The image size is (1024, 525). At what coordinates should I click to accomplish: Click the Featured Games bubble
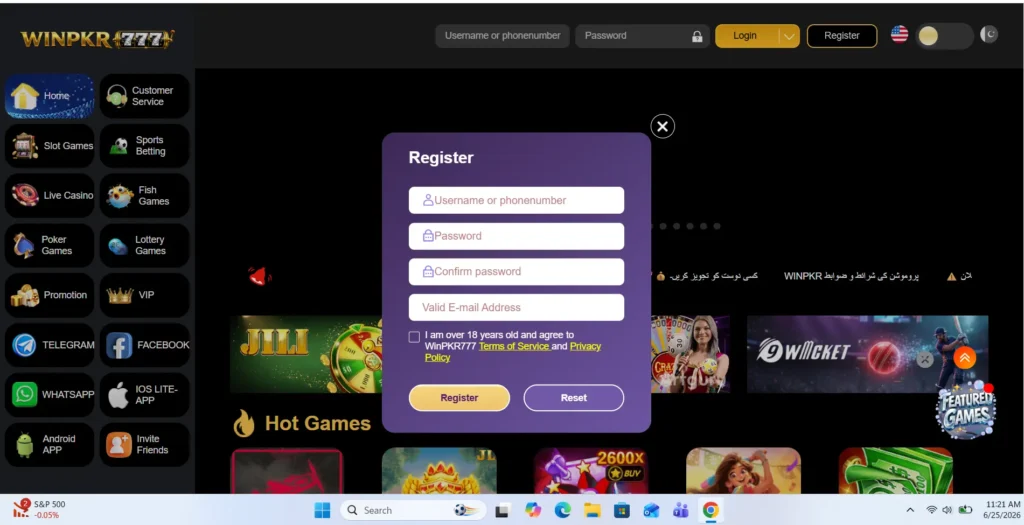pyautogui.click(x=966, y=411)
